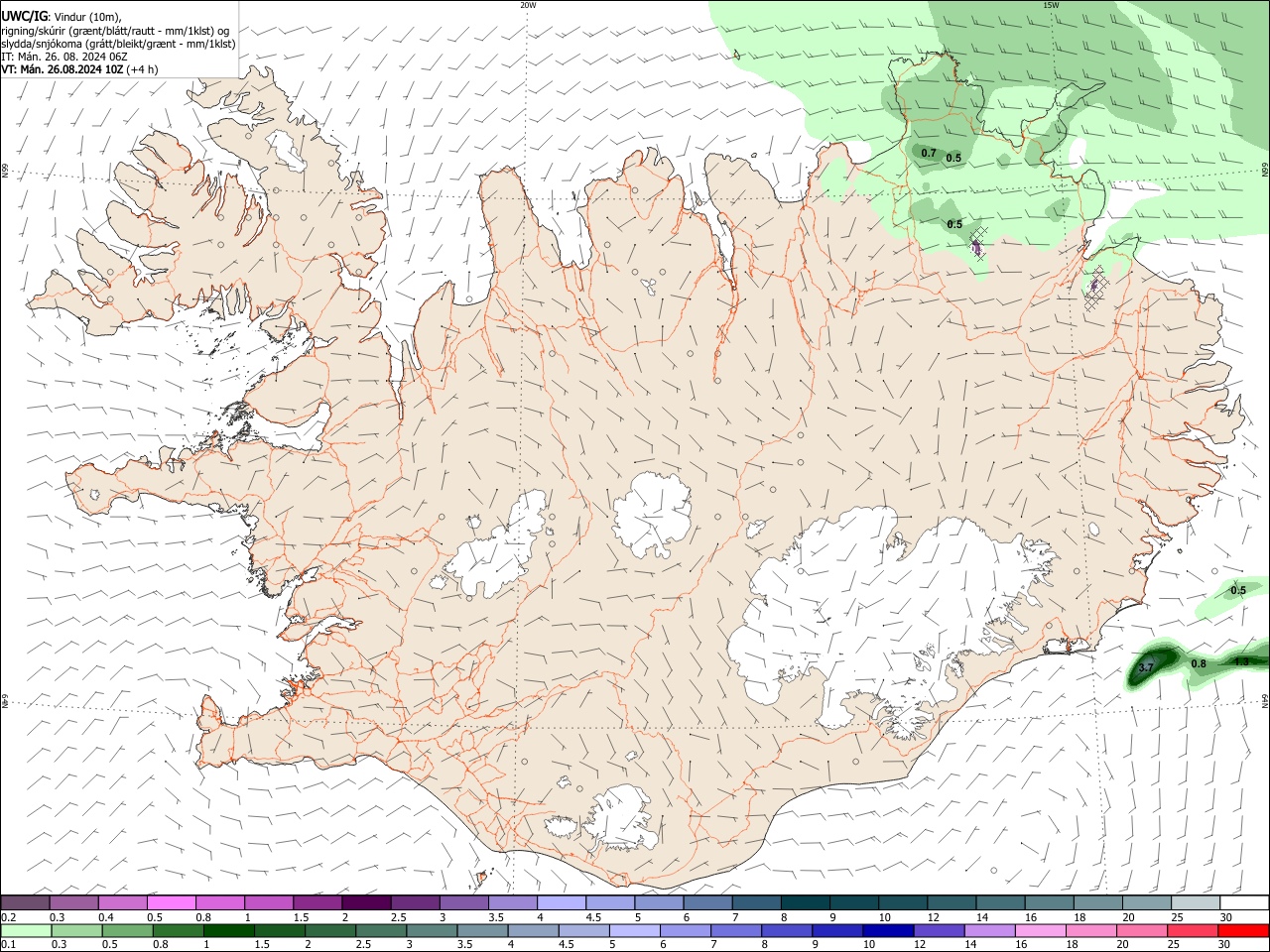The image size is (1270, 952).
Task: Click the 0.5 bright pink swatch in the upper legend
Action: 171,903
